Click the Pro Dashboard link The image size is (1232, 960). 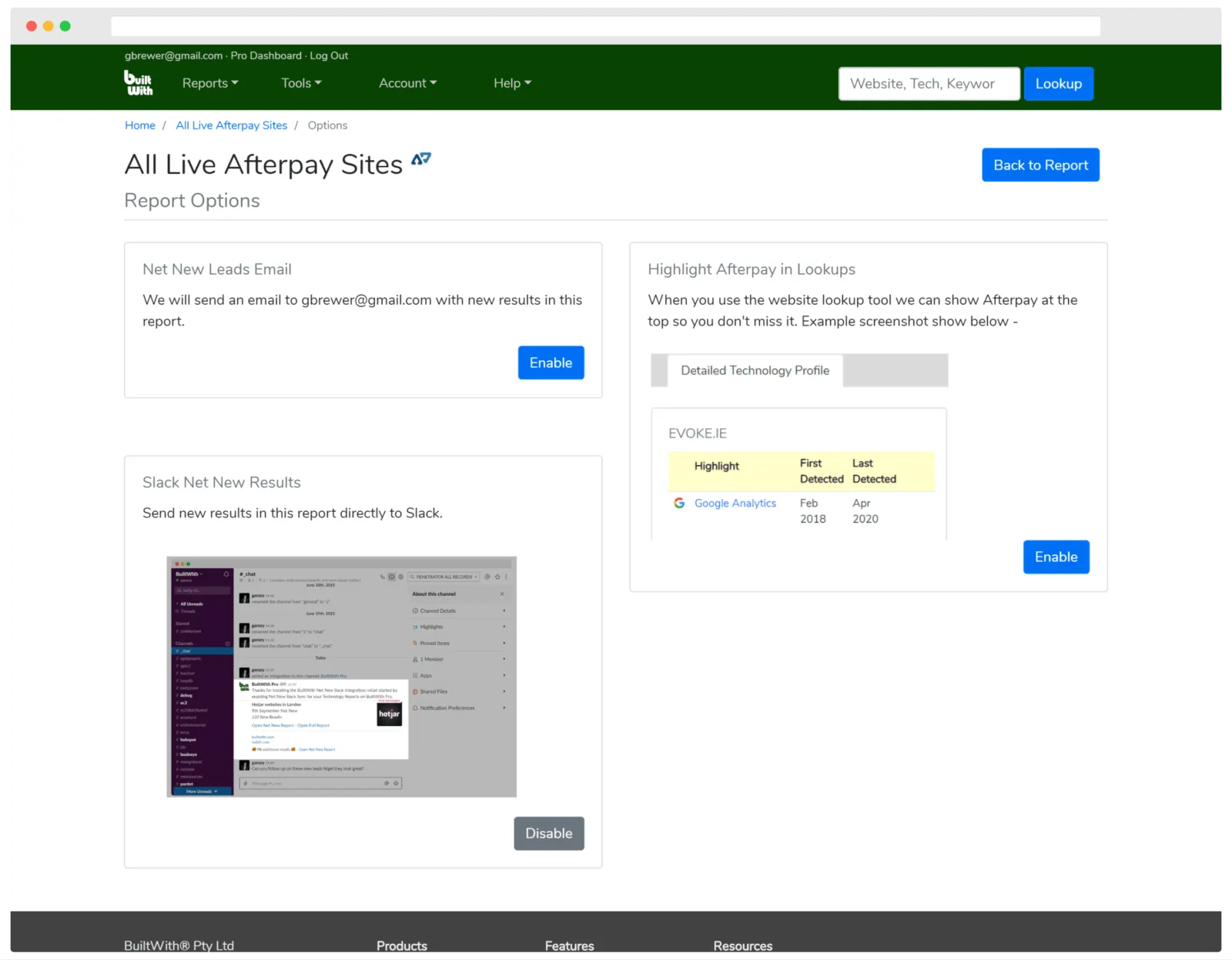tap(266, 55)
